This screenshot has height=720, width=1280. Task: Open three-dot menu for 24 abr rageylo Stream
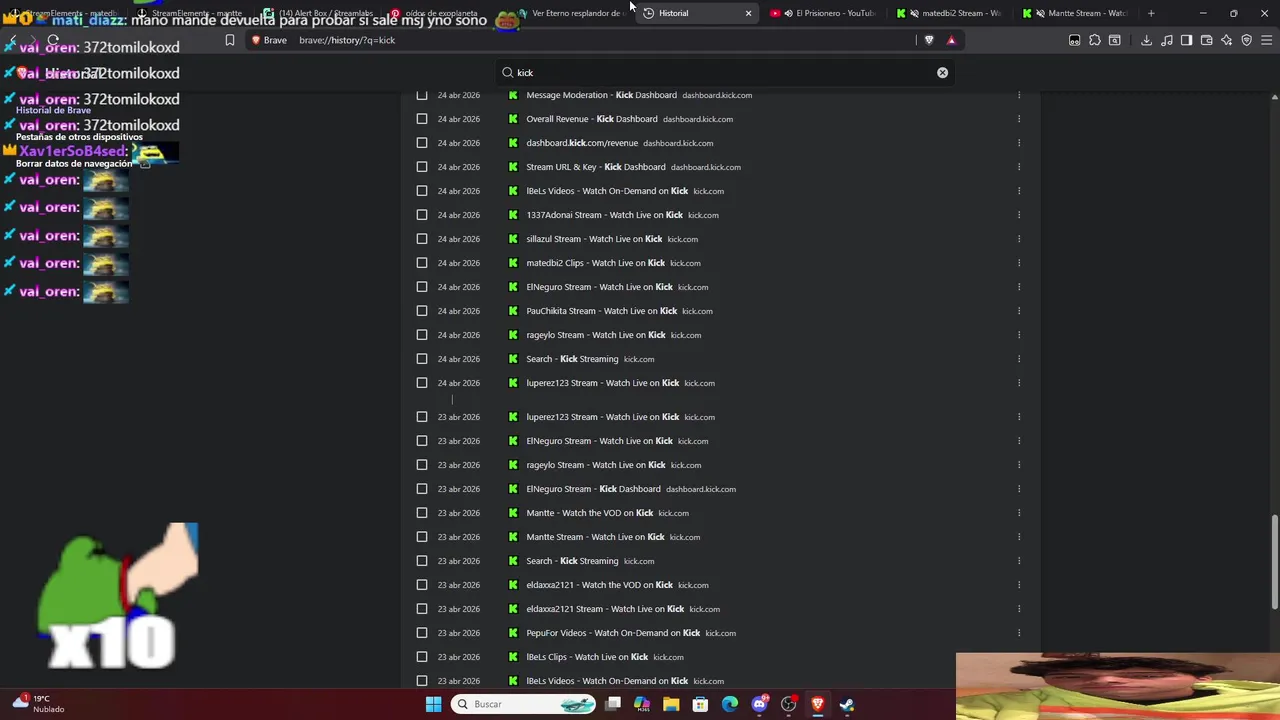pos(1018,335)
